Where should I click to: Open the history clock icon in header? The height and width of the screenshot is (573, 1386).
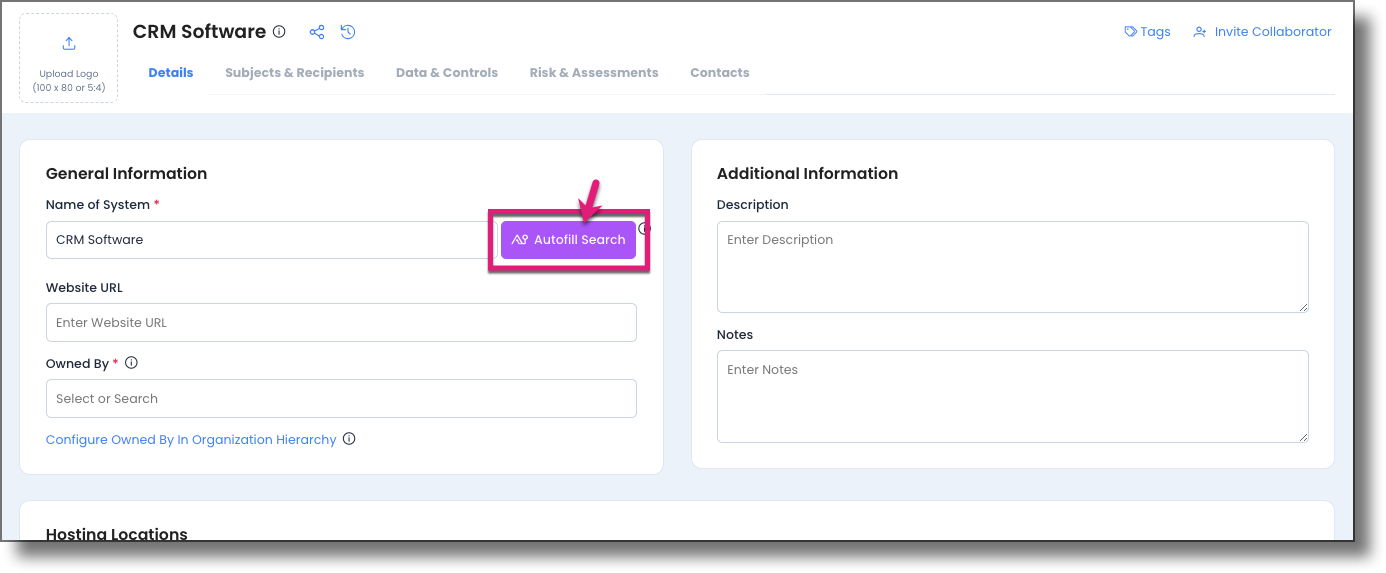pos(348,32)
